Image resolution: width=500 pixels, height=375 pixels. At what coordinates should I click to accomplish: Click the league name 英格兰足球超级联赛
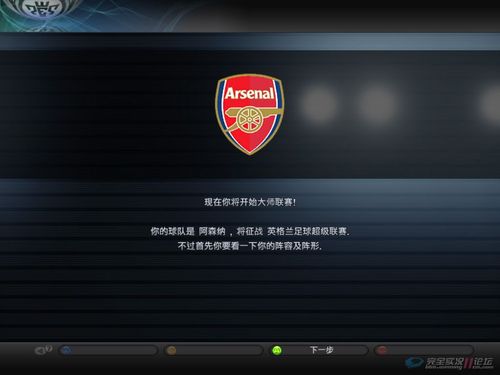tap(307, 231)
